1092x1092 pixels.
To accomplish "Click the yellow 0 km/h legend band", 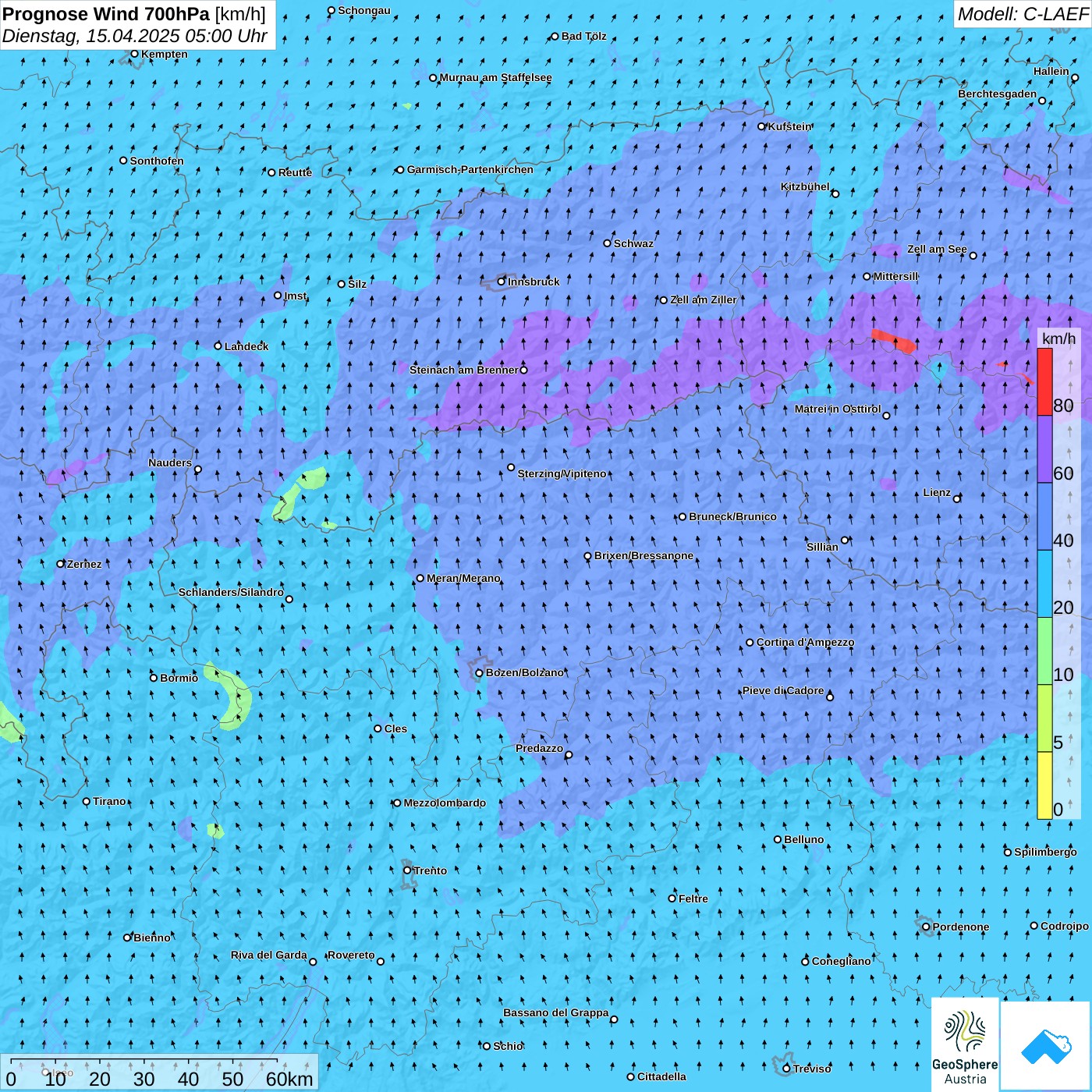I will coord(1044,785).
